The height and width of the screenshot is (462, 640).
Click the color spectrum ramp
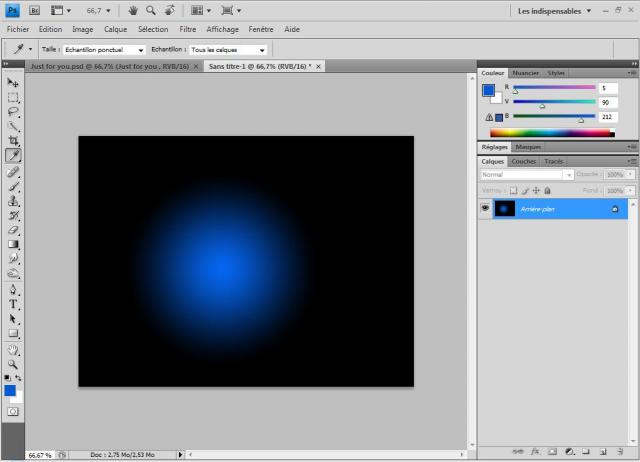[552, 133]
